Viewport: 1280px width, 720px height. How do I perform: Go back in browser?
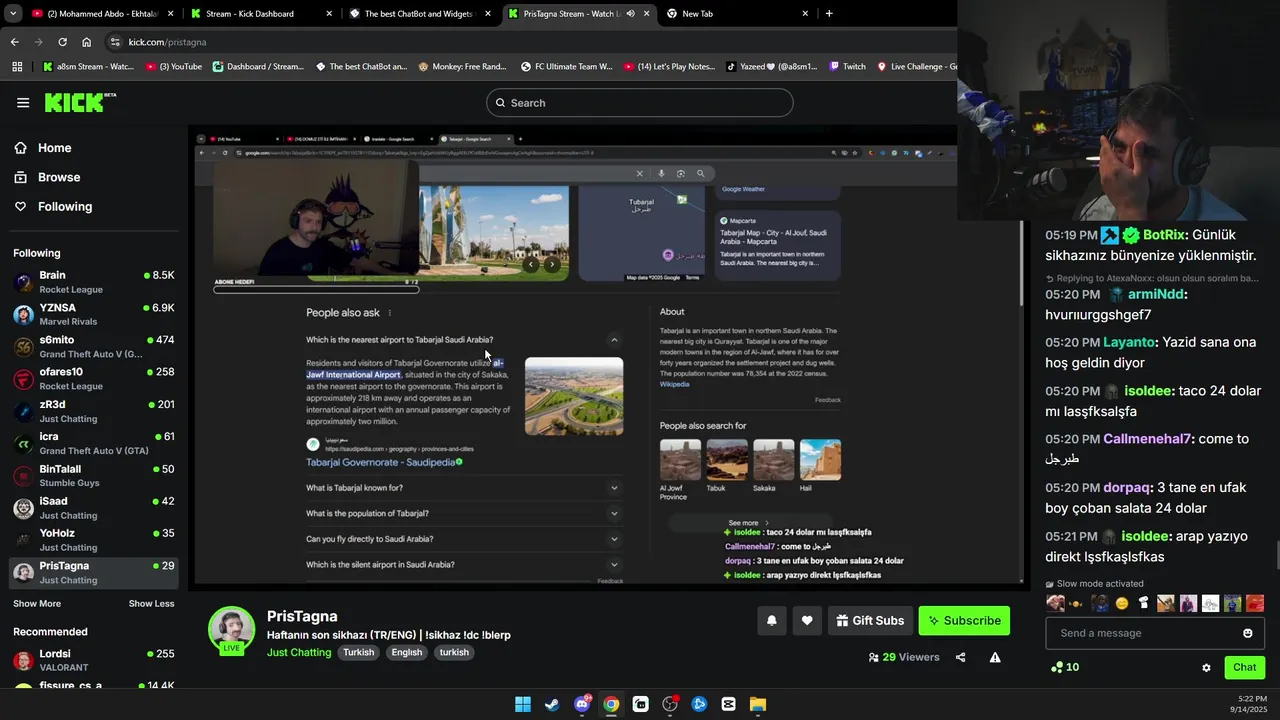pyautogui.click(x=14, y=42)
